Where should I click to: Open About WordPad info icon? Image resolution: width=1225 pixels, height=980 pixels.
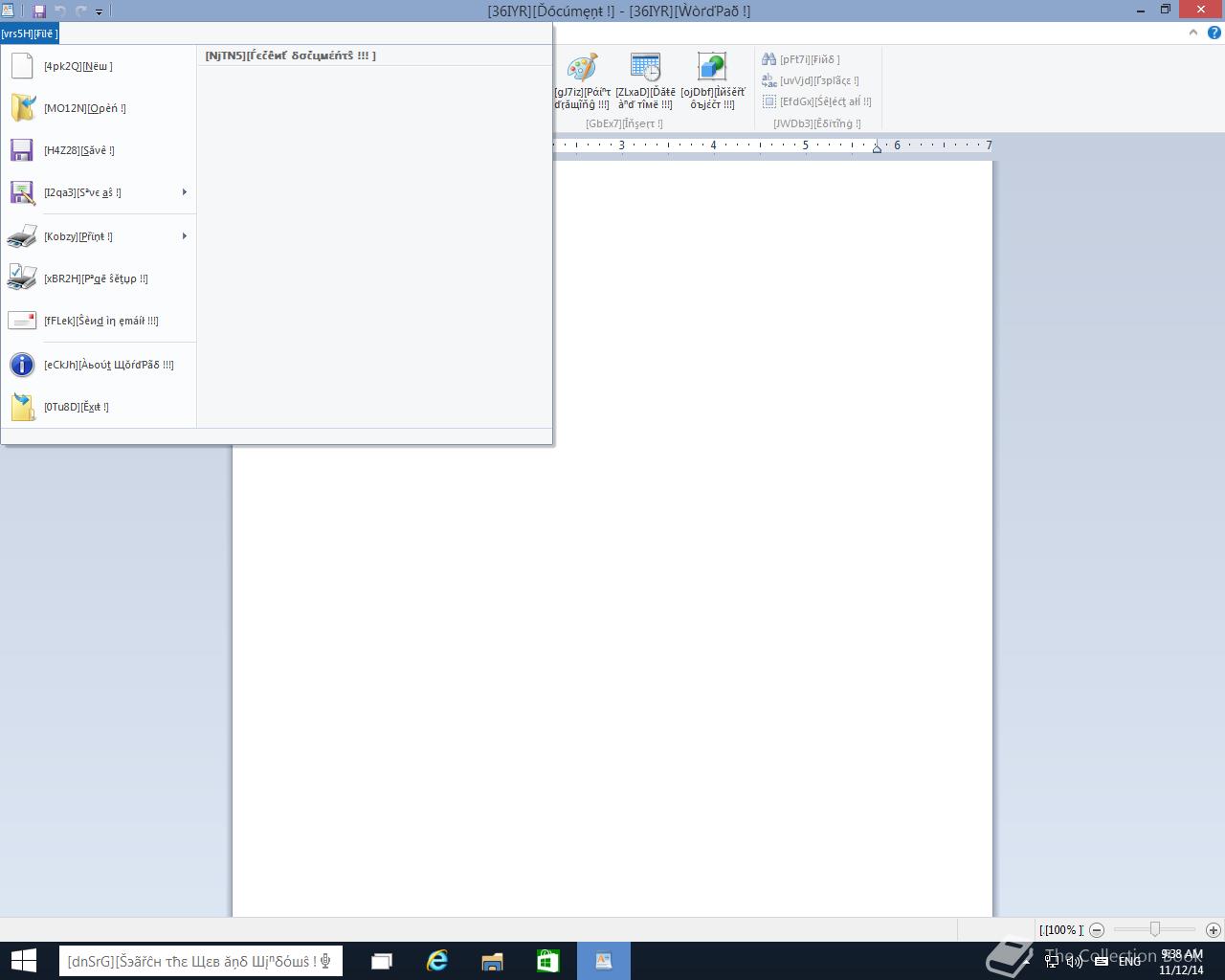tap(22, 365)
